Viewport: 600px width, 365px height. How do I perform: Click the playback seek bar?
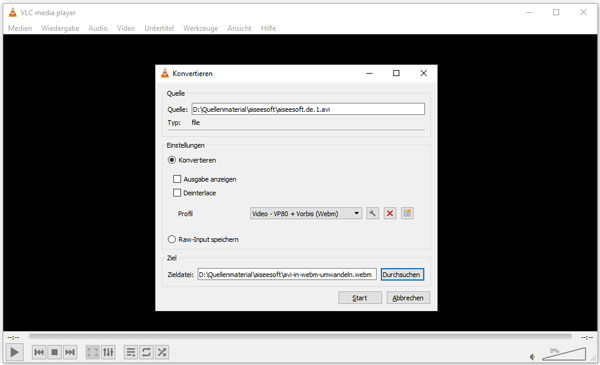click(300, 337)
